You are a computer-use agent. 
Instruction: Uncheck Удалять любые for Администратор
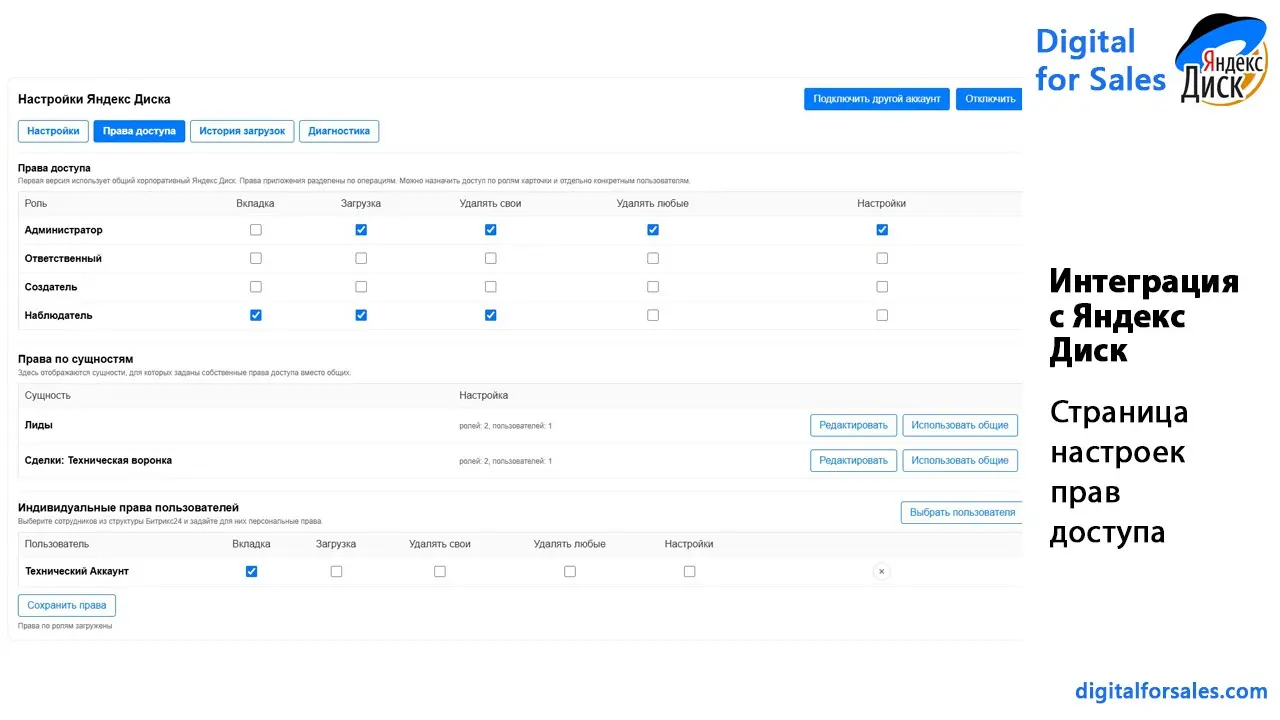(653, 230)
